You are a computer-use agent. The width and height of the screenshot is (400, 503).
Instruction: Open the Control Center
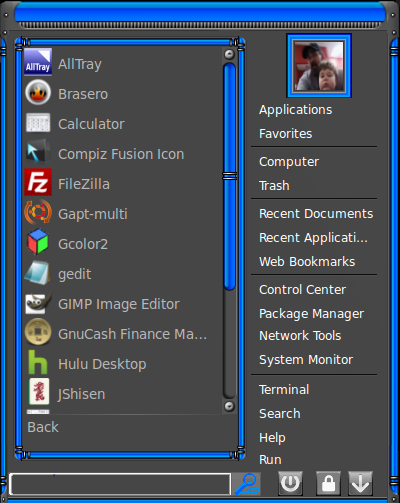pos(302,290)
